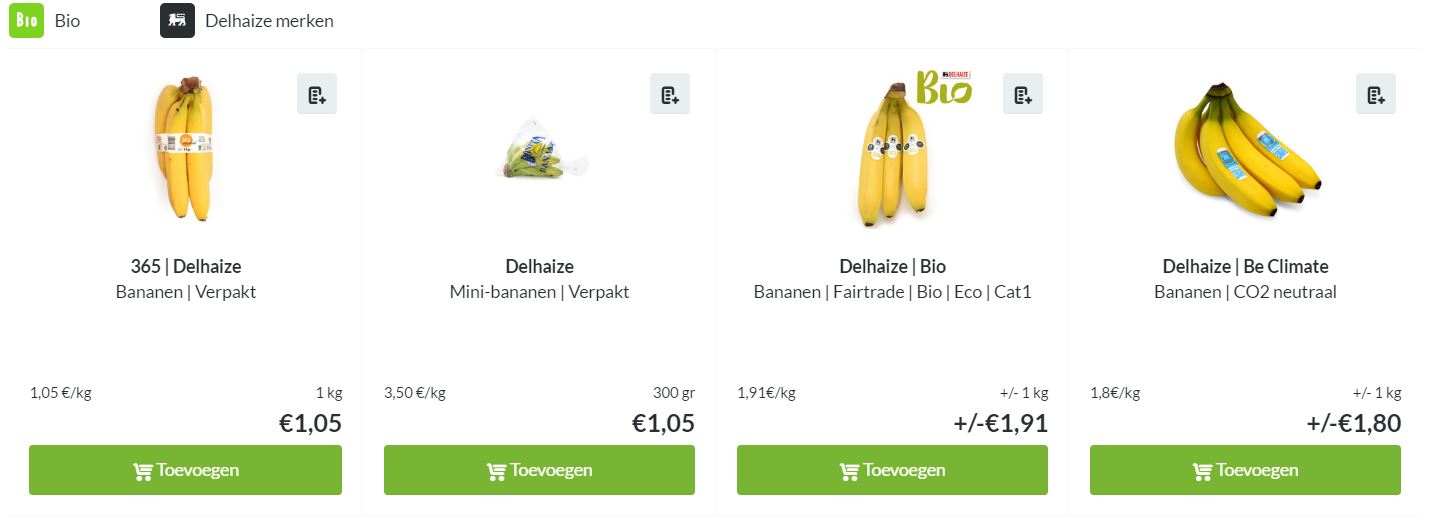1456x518 pixels.
Task: Click list icon on Be Climate bananas
Action: 1376,94
